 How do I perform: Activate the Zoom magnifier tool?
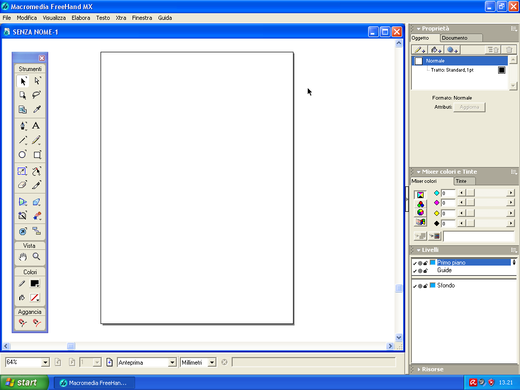36,256
